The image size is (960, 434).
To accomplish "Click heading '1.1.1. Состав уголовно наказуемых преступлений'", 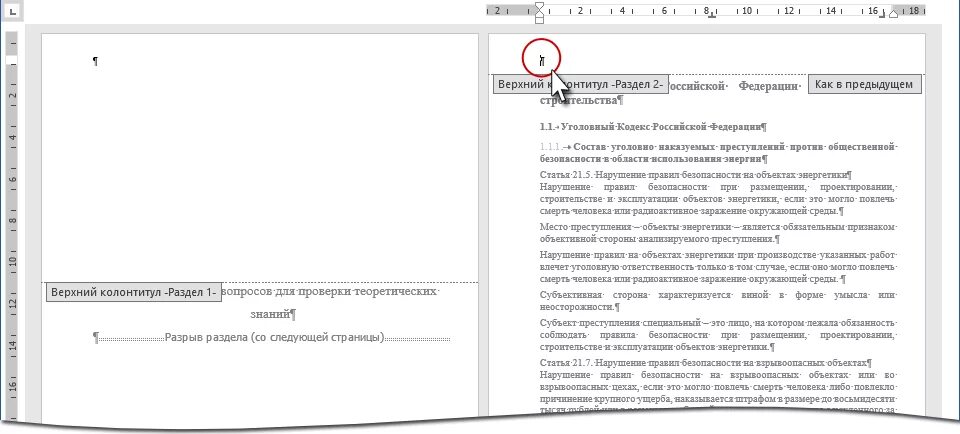I will click(718, 152).
